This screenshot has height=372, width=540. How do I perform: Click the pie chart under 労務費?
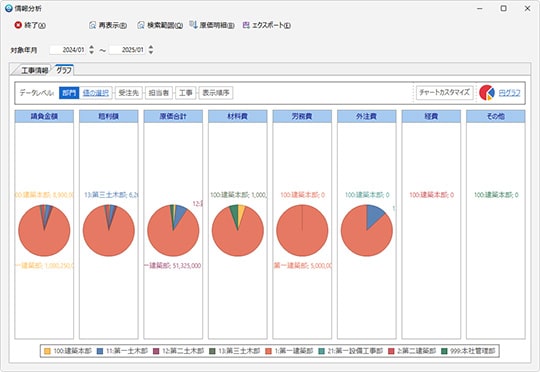pos(302,230)
